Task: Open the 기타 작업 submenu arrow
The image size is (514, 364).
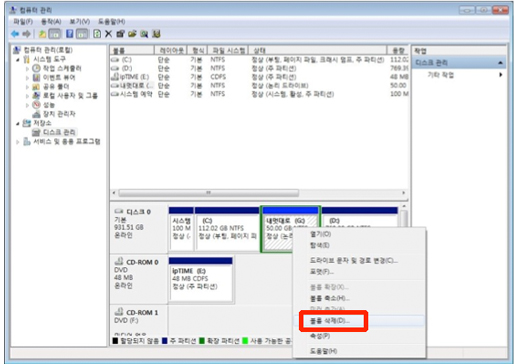Action: [500, 75]
